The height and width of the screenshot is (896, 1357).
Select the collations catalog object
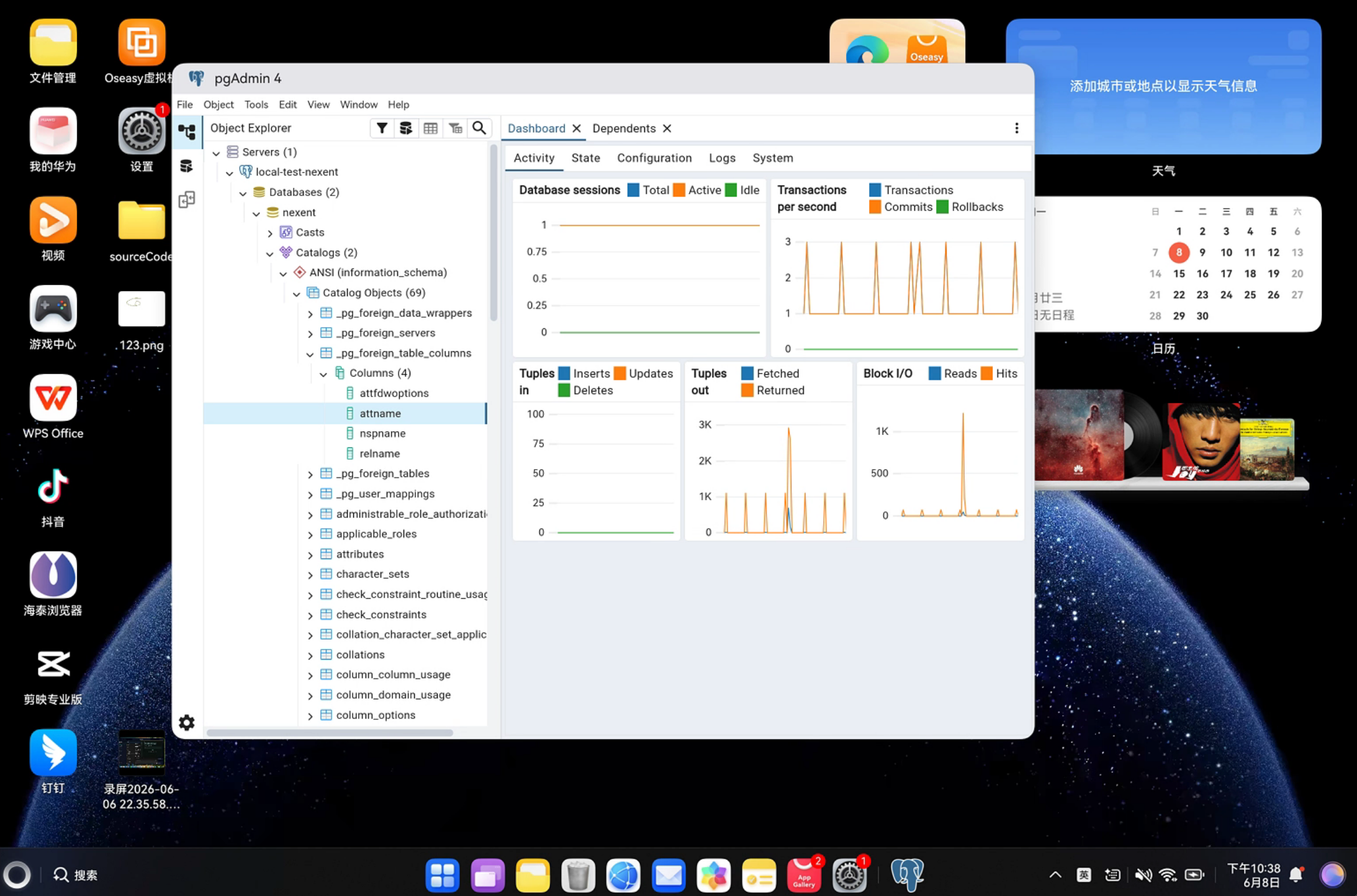(x=360, y=655)
